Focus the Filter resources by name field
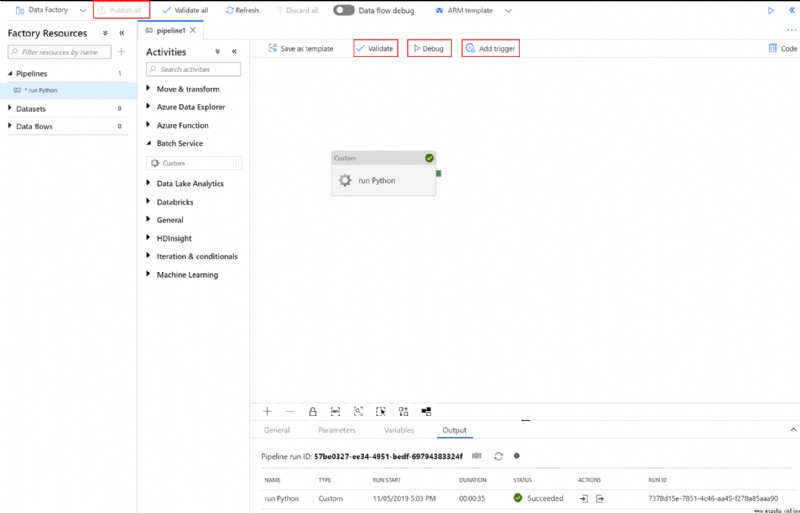The width and height of the screenshot is (800, 513). tap(59, 52)
